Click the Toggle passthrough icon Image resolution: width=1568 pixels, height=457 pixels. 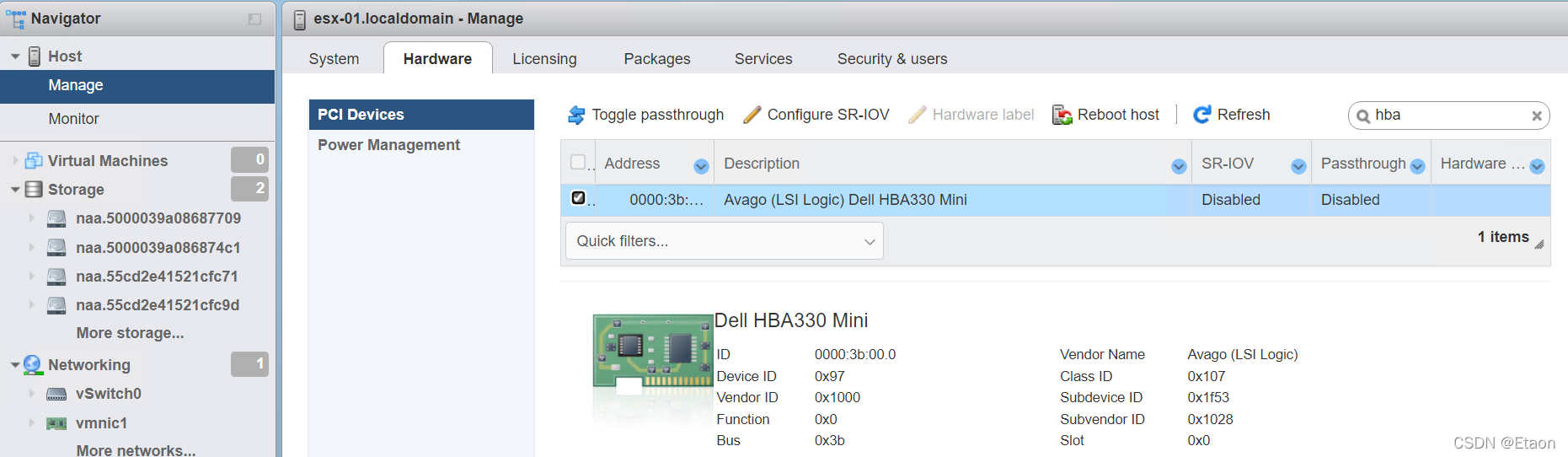click(x=576, y=115)
